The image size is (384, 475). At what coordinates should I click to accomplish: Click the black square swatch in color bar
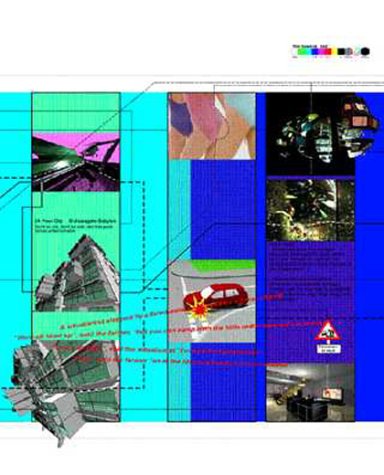pos(341,52)
